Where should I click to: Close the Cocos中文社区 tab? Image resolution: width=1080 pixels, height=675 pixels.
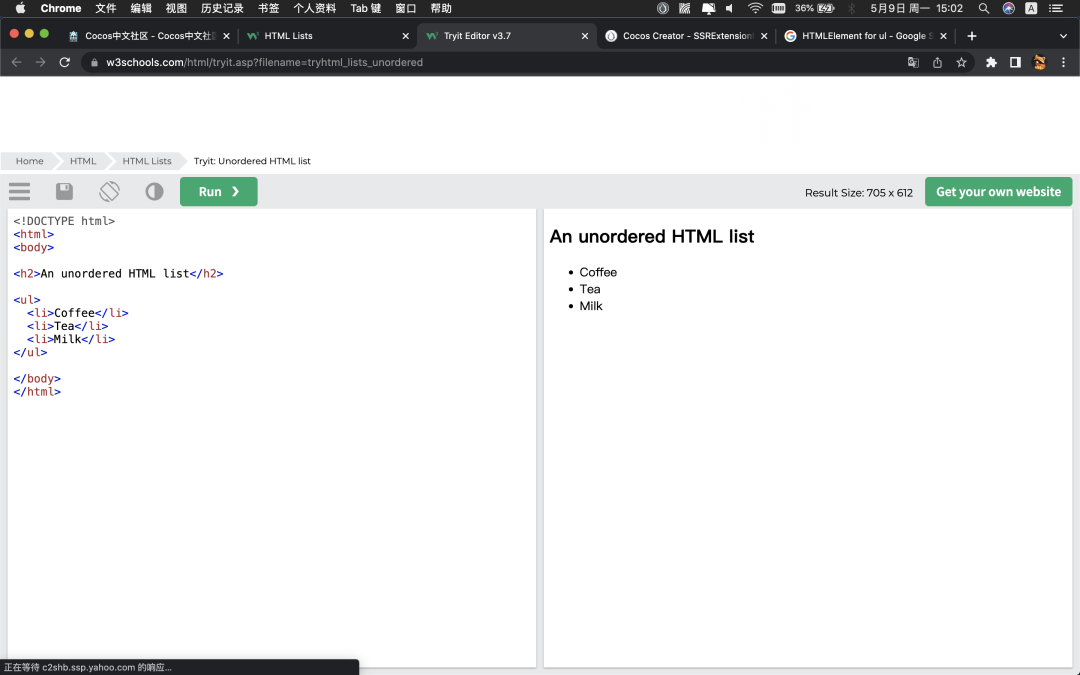(x=226, y=36)
